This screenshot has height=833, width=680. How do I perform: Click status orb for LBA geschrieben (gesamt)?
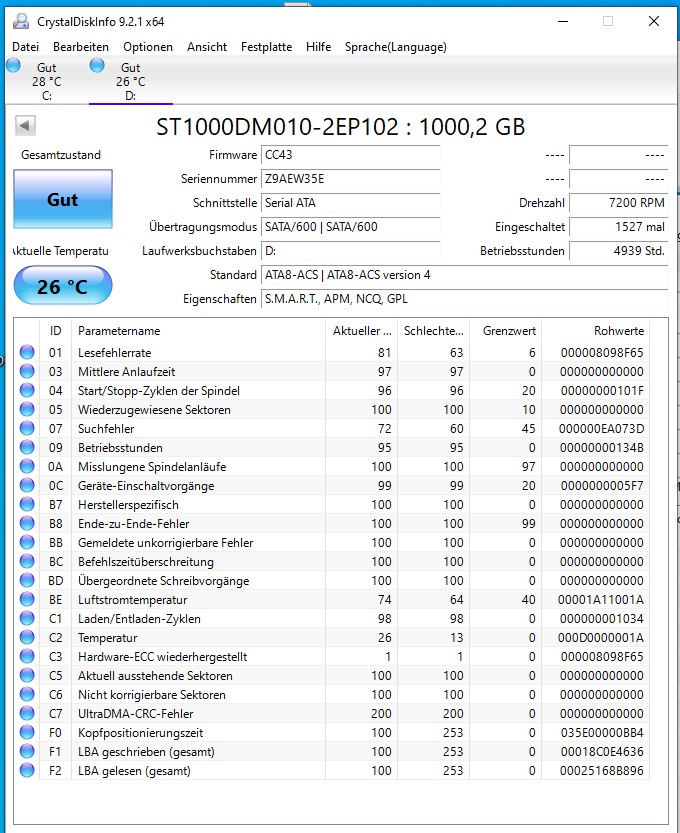pos(27,751)
